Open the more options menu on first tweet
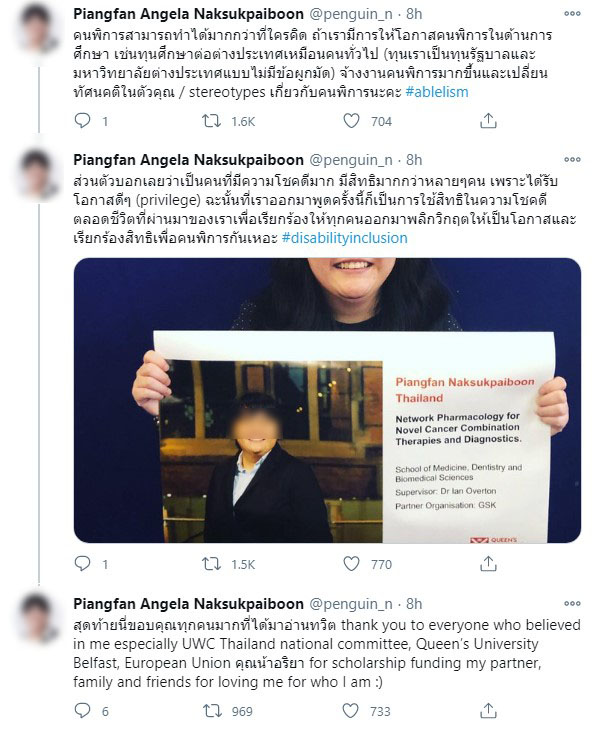 tap(572, 14)
